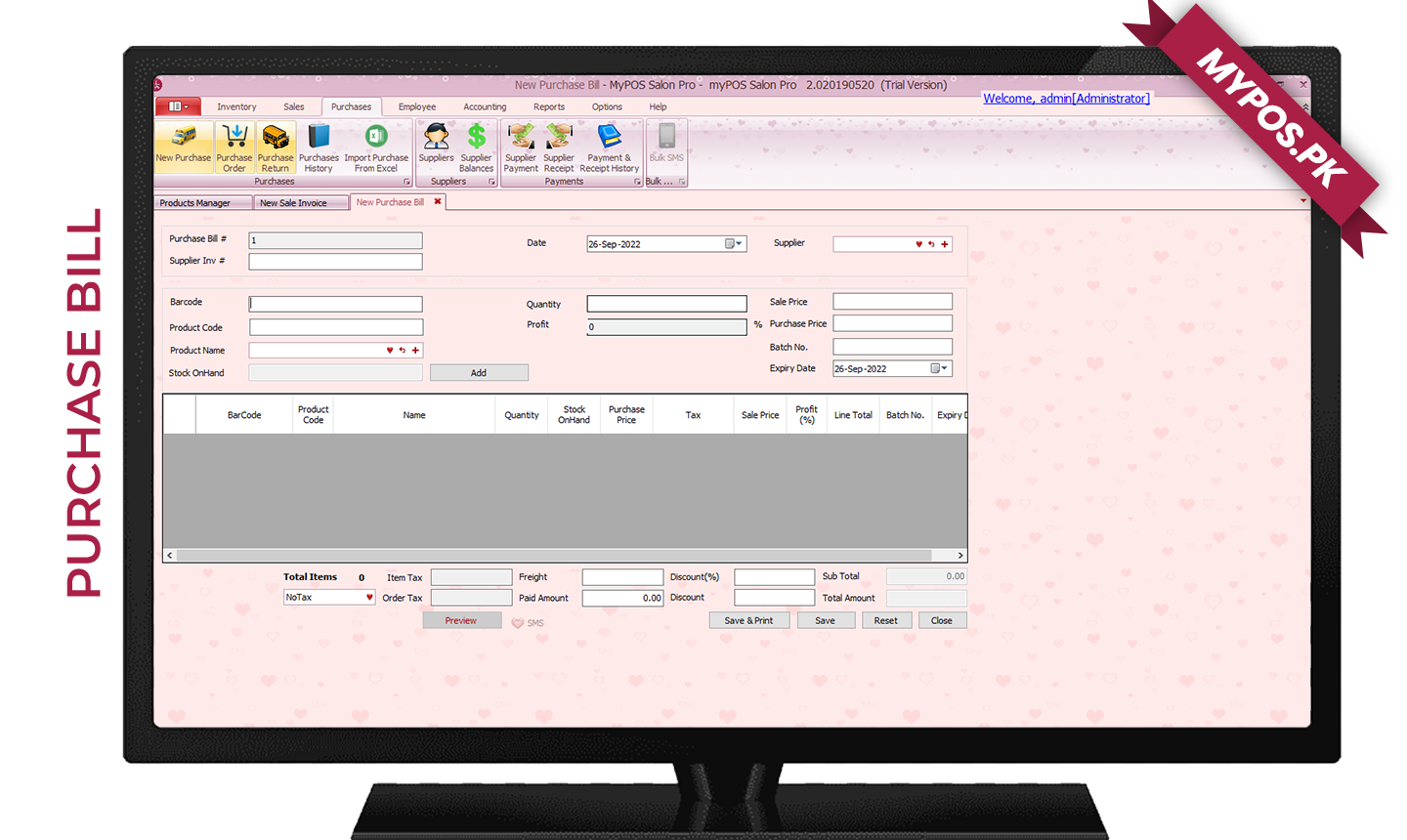Click Save & Print
Image resolution: width=1407 pixels, height=840 pixels.
tap(748, 620)
